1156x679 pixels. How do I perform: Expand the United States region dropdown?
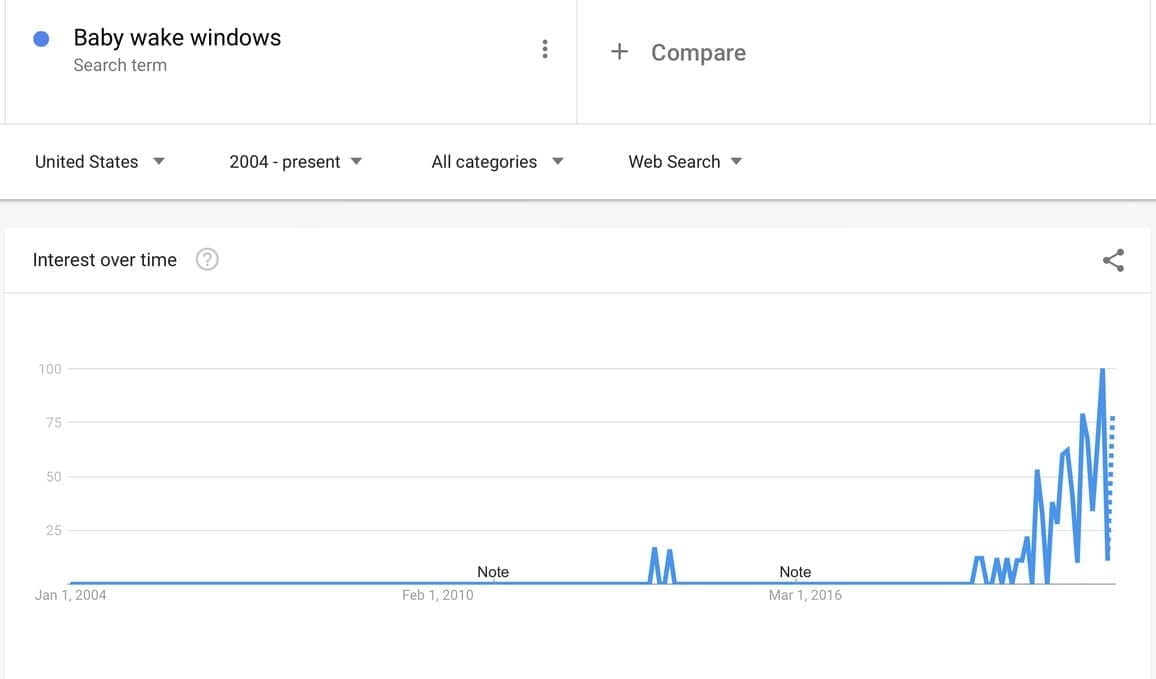(99, 162)
